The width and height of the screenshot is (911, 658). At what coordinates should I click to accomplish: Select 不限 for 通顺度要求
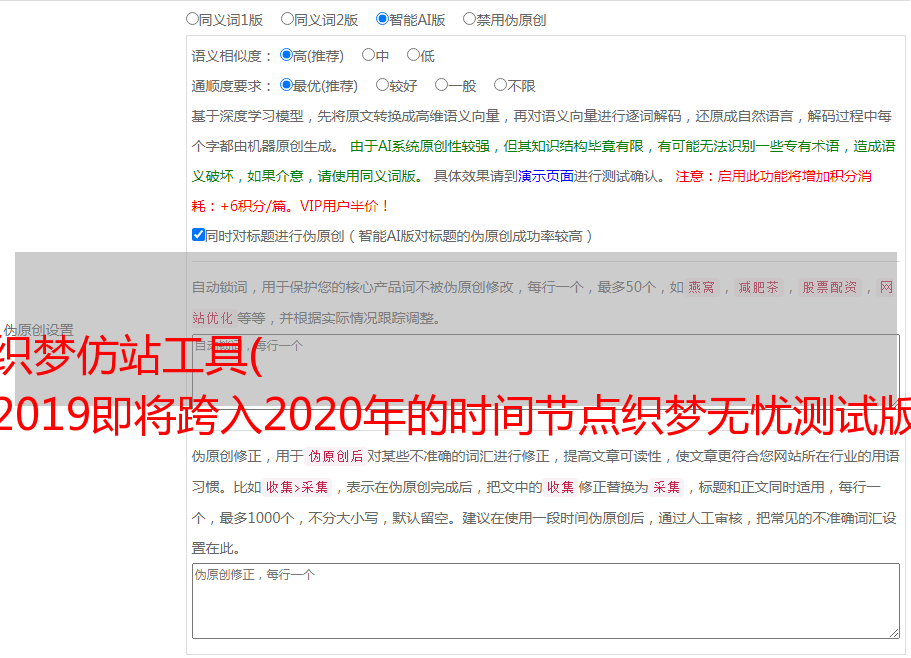(500, 85)
